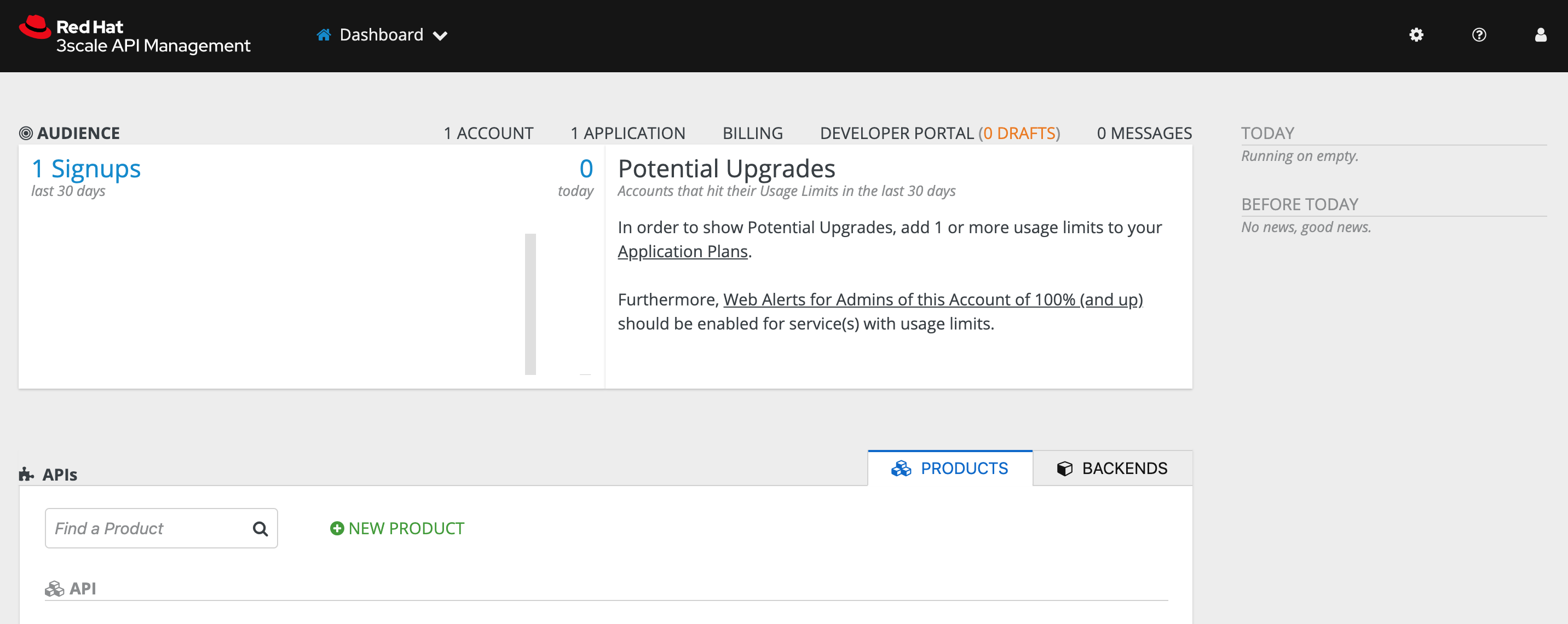
Task: Open DEVELOPER PORTAL link
Action: 897,132
